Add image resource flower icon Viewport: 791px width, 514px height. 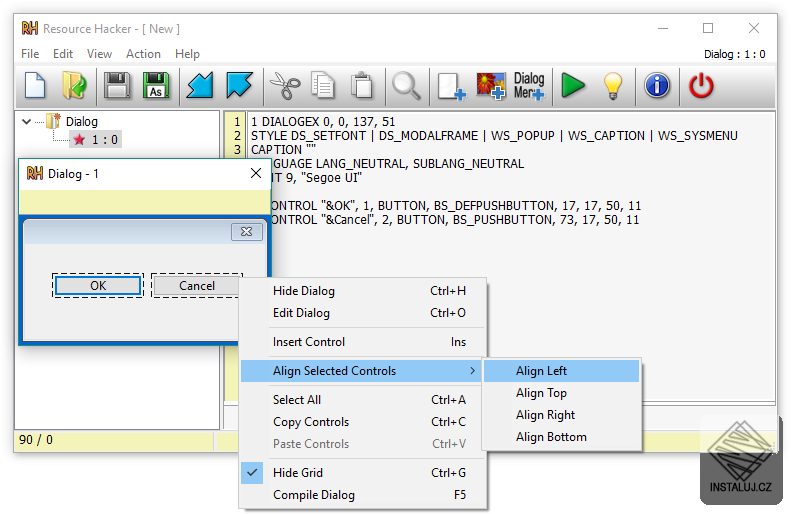(491, 85)
